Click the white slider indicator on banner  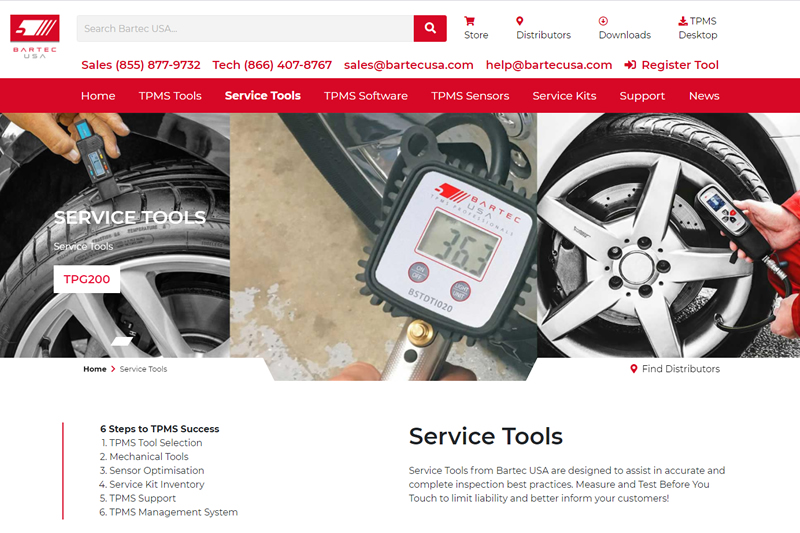point(122,341)
